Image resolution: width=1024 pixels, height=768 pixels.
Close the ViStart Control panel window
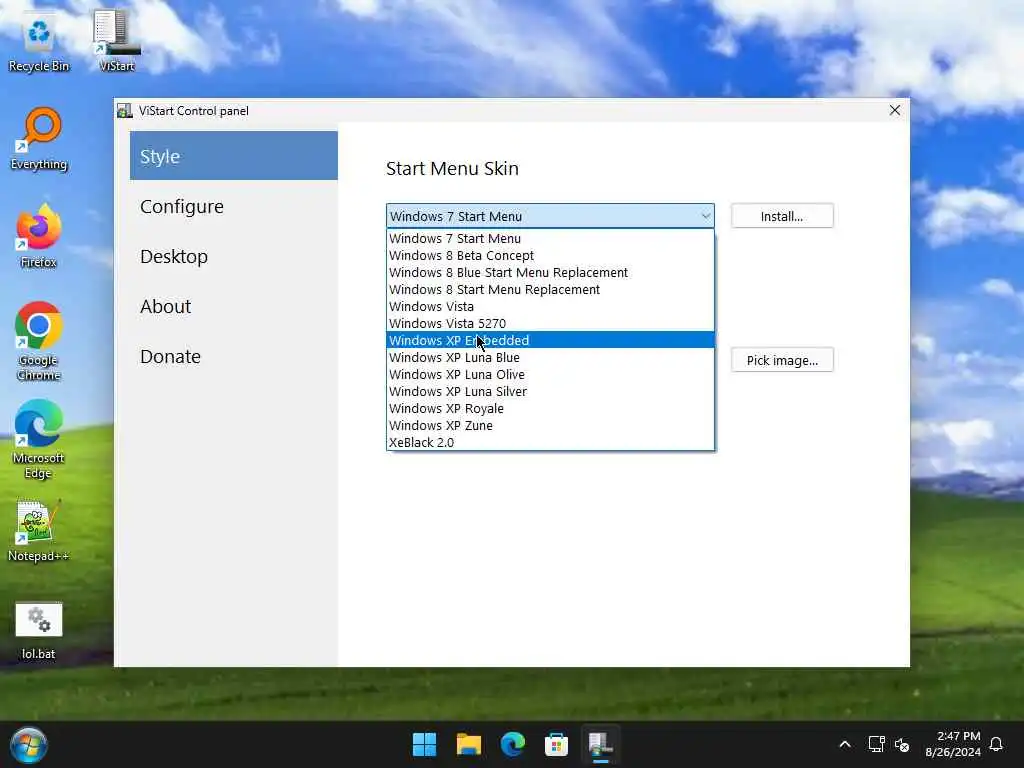coord(895,110)
